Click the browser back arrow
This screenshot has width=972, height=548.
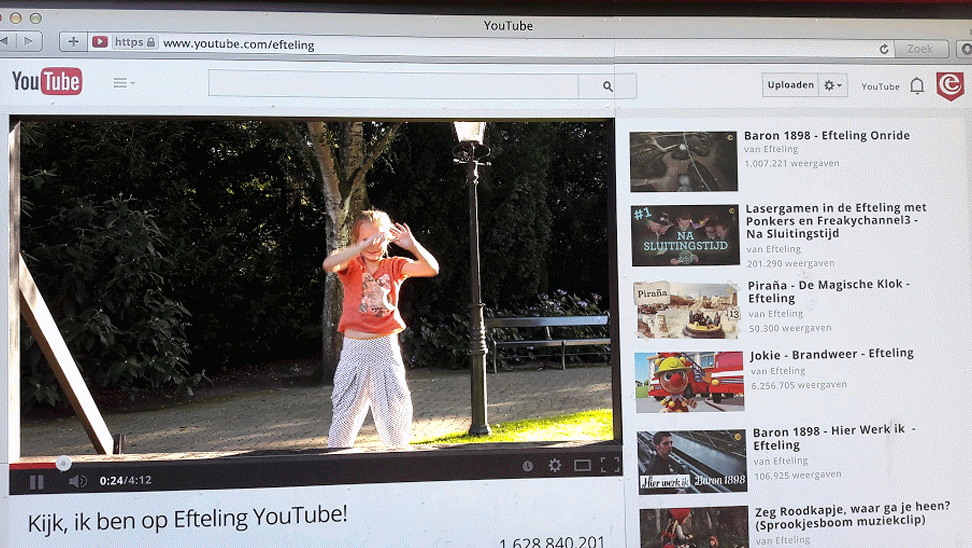6,41
